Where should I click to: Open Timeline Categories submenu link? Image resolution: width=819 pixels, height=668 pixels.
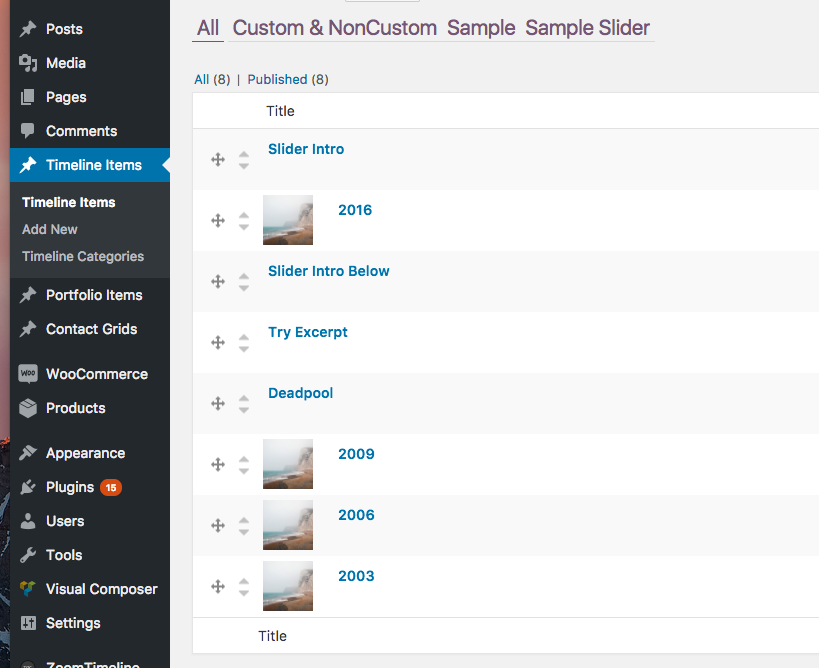[x=83, y=256]
